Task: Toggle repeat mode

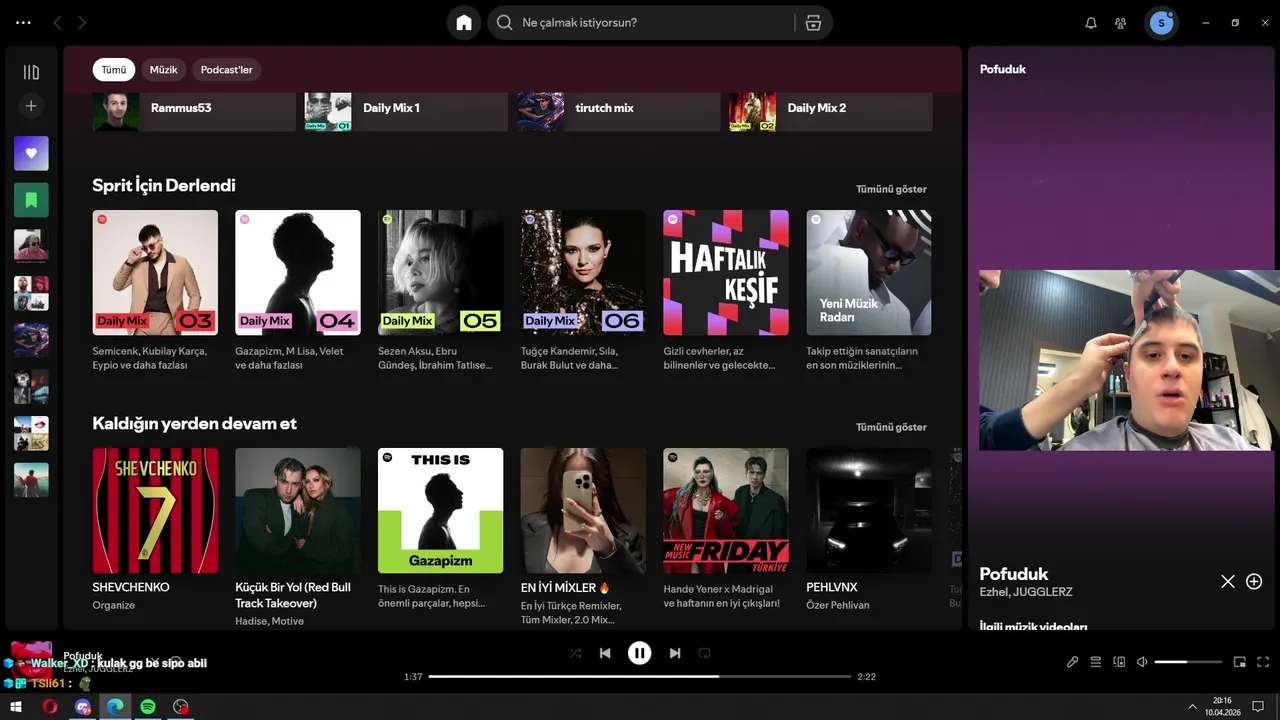Action: point(704,653)
